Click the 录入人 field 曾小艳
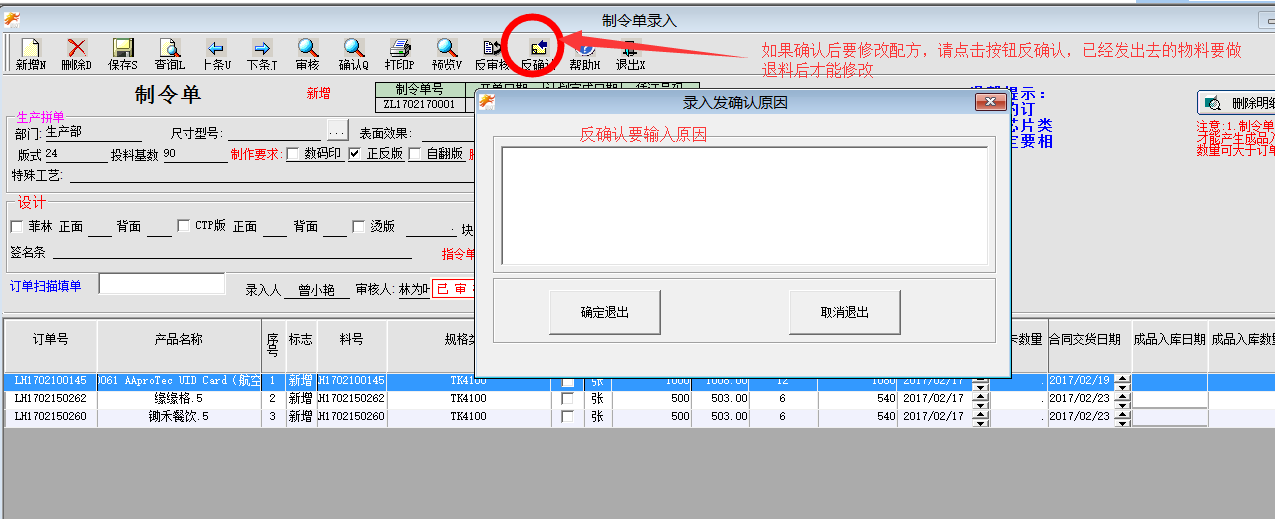Viewport: 1275px width, 519px height. coord(316,290)
